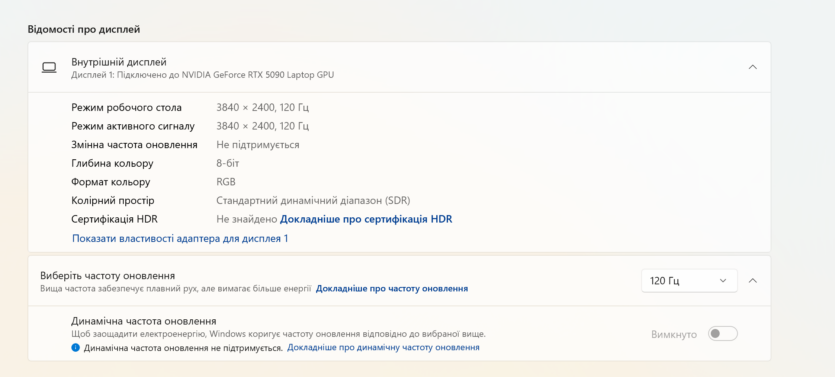Click the laptop icon beside Внутрішній дисплей
Viewport: 835px width, 377px height.
[x=49, y=68]
